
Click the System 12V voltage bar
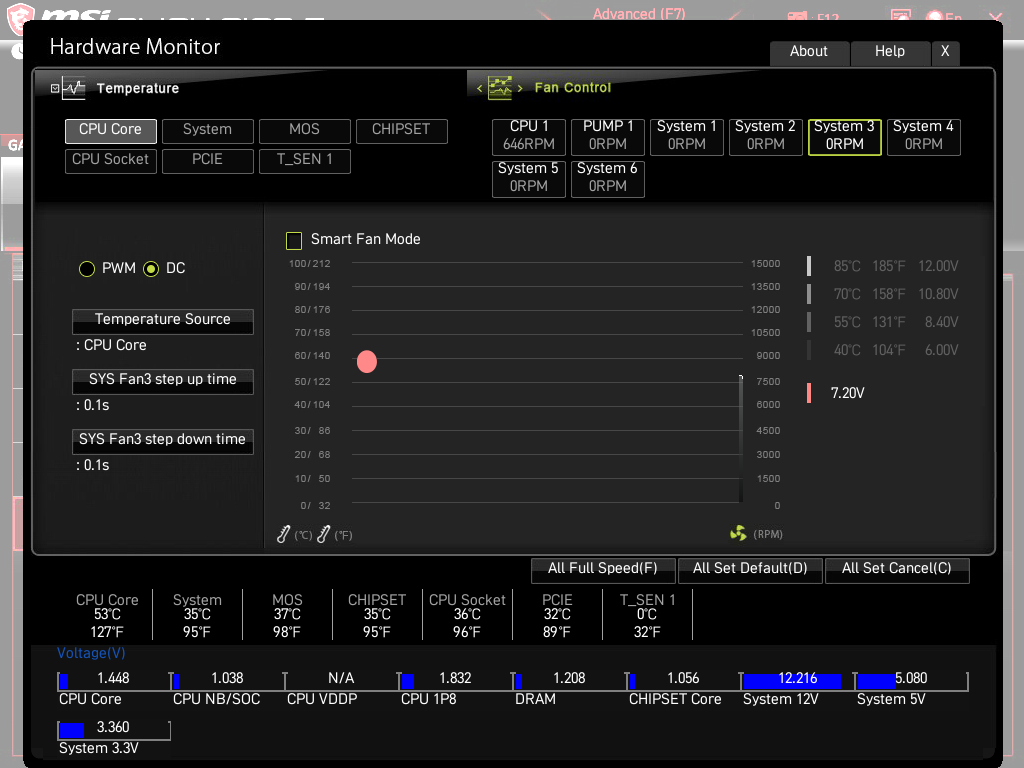797,681
